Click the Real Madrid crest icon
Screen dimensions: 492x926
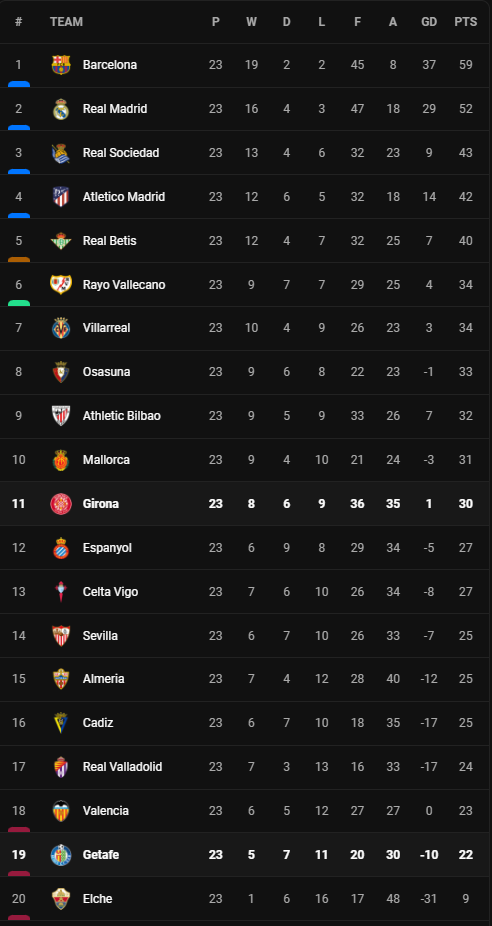click(61, 109)
